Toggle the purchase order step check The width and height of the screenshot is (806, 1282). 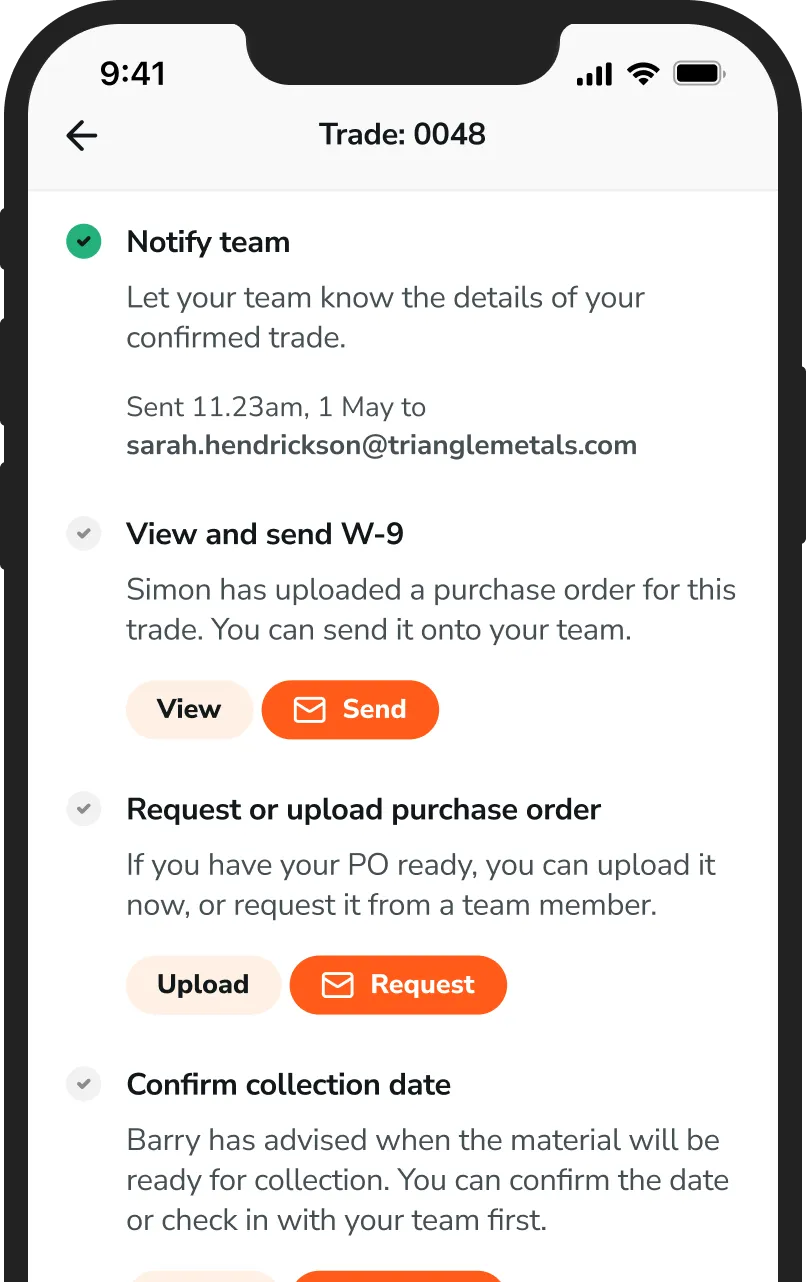(x=84, y=809)
